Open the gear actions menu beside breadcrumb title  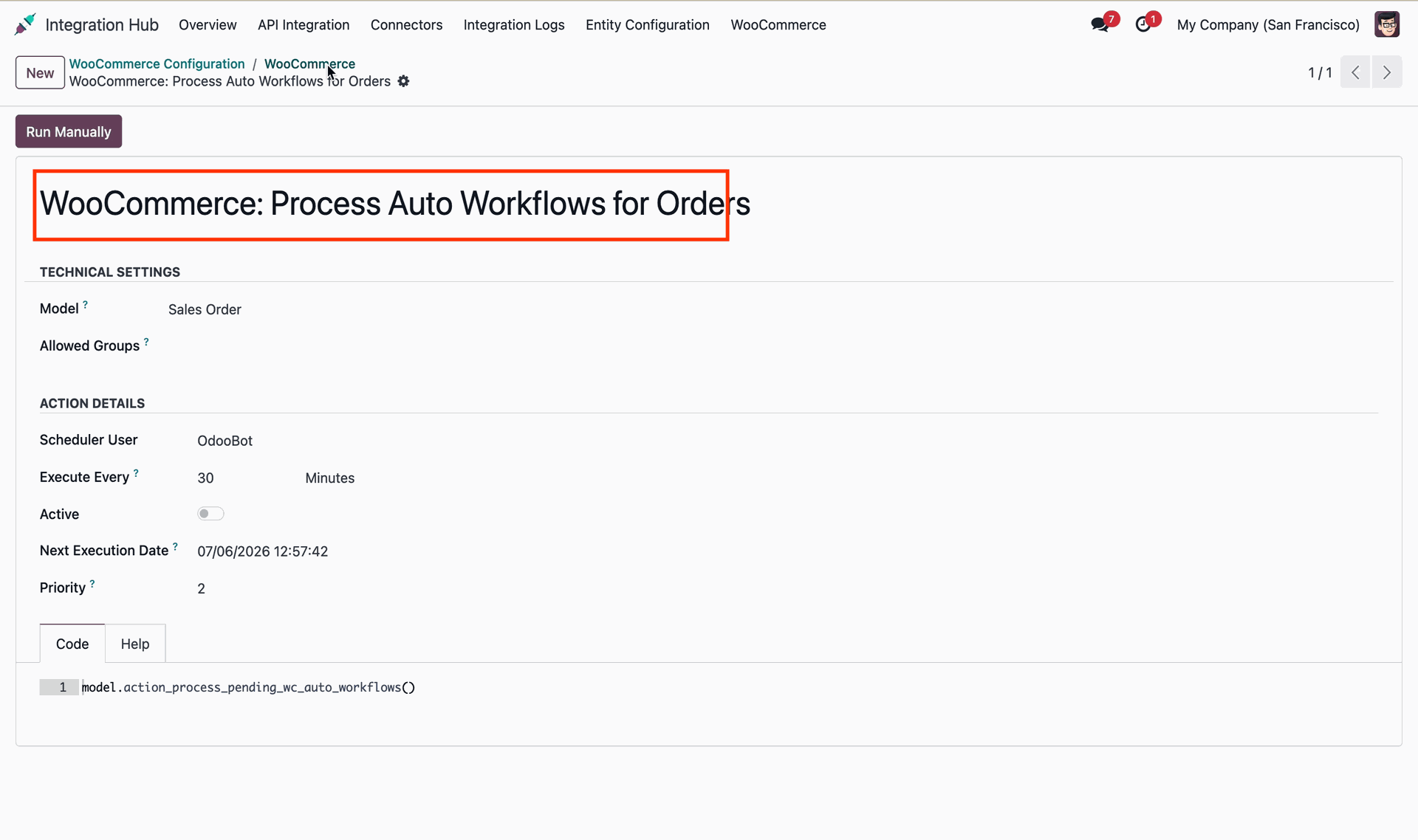click(x=403, y=81)
